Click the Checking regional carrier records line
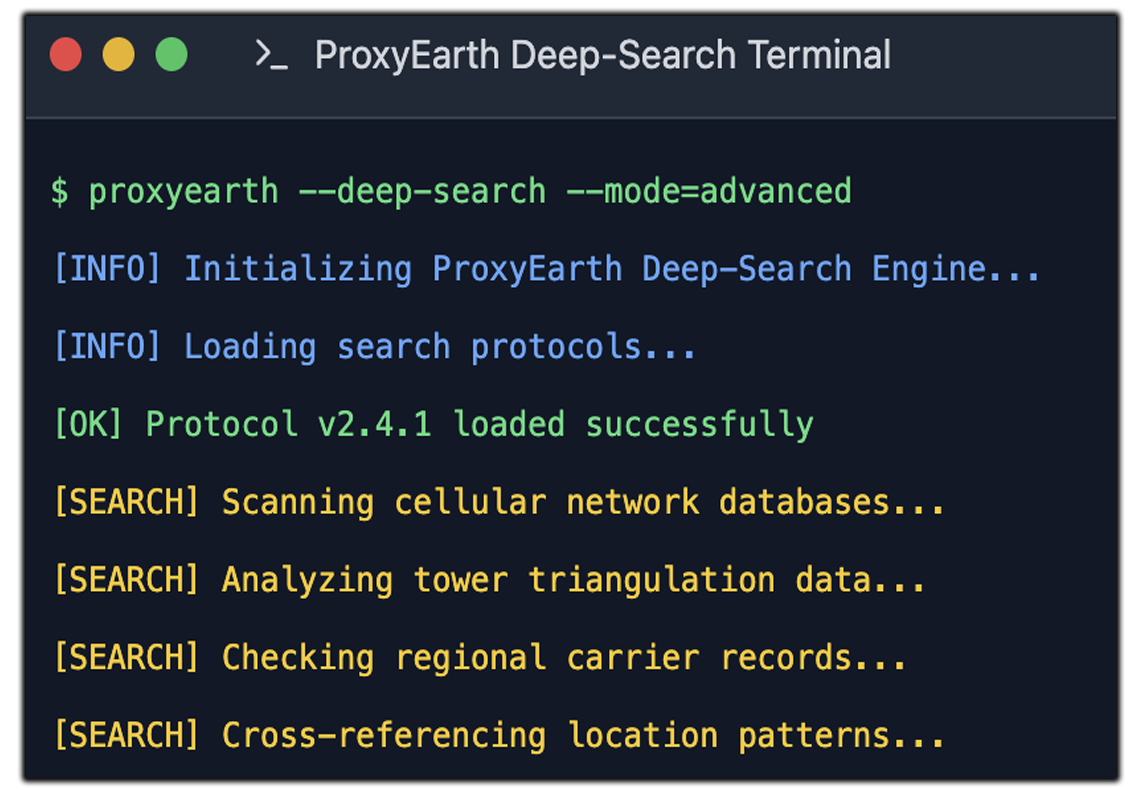 tap(564, 658)
